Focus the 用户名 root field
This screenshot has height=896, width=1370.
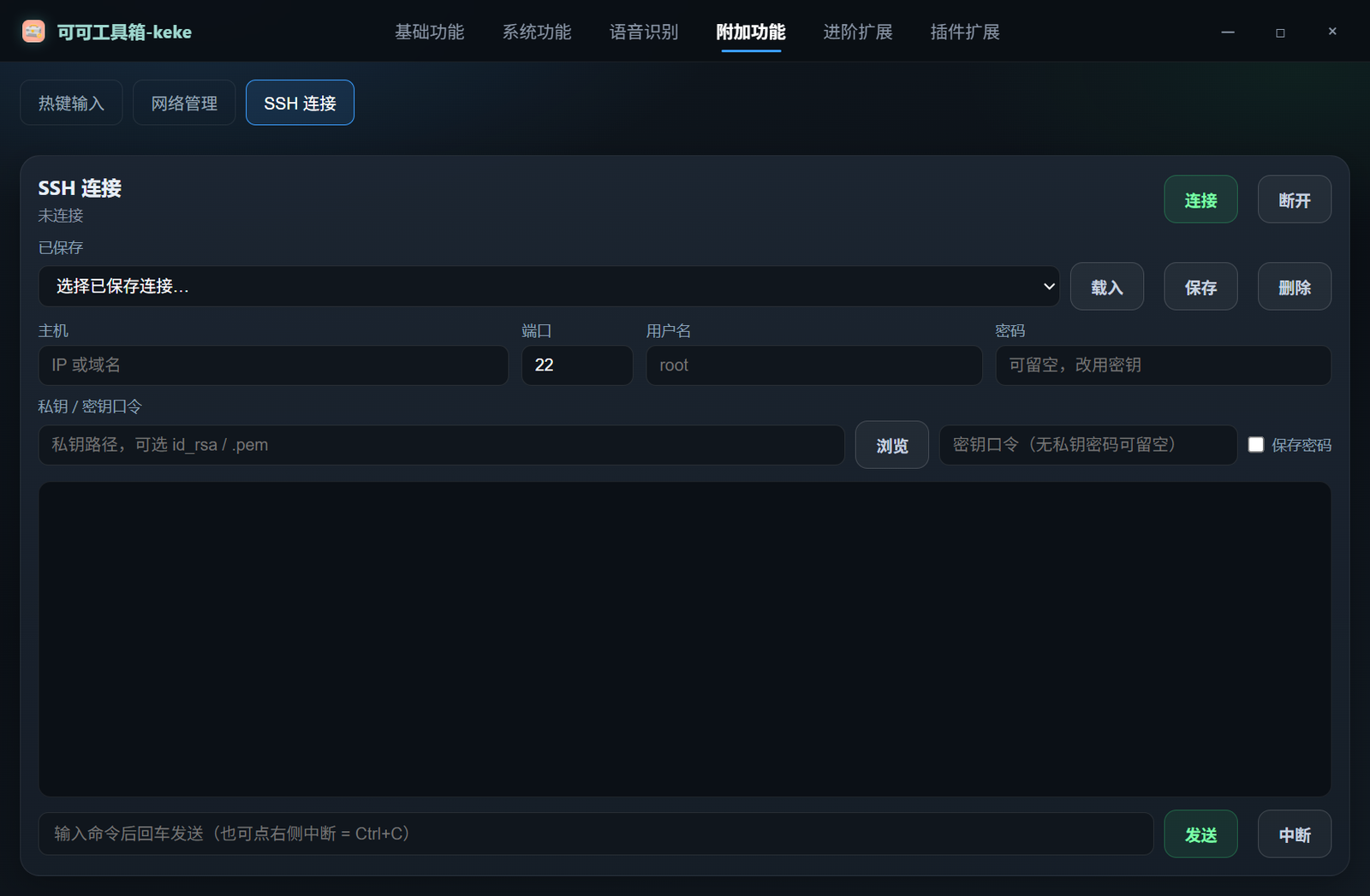[x=814, y=365]
